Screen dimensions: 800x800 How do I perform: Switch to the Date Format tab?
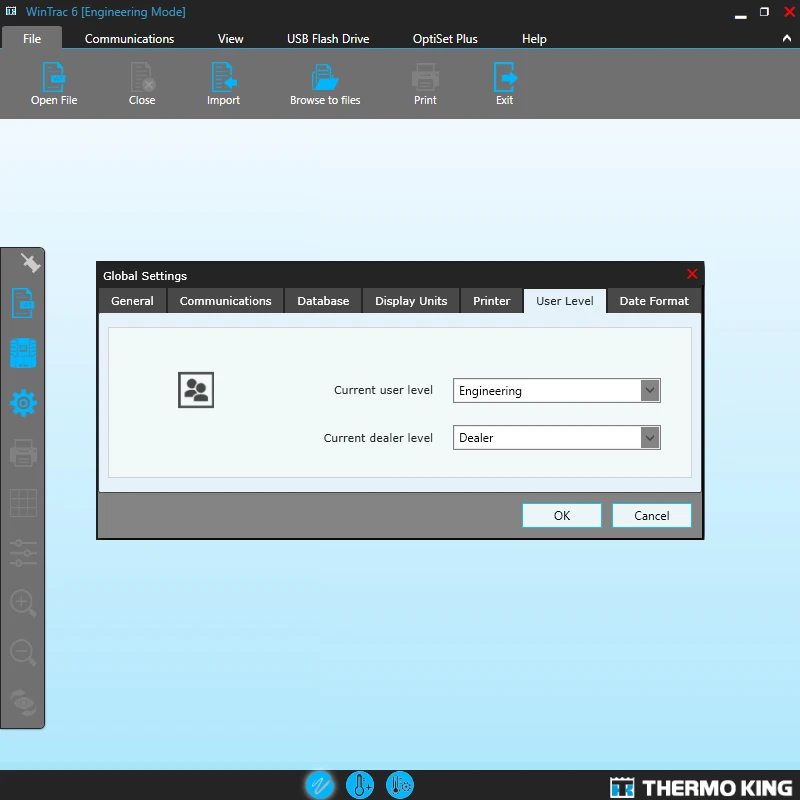pos(654,301)
